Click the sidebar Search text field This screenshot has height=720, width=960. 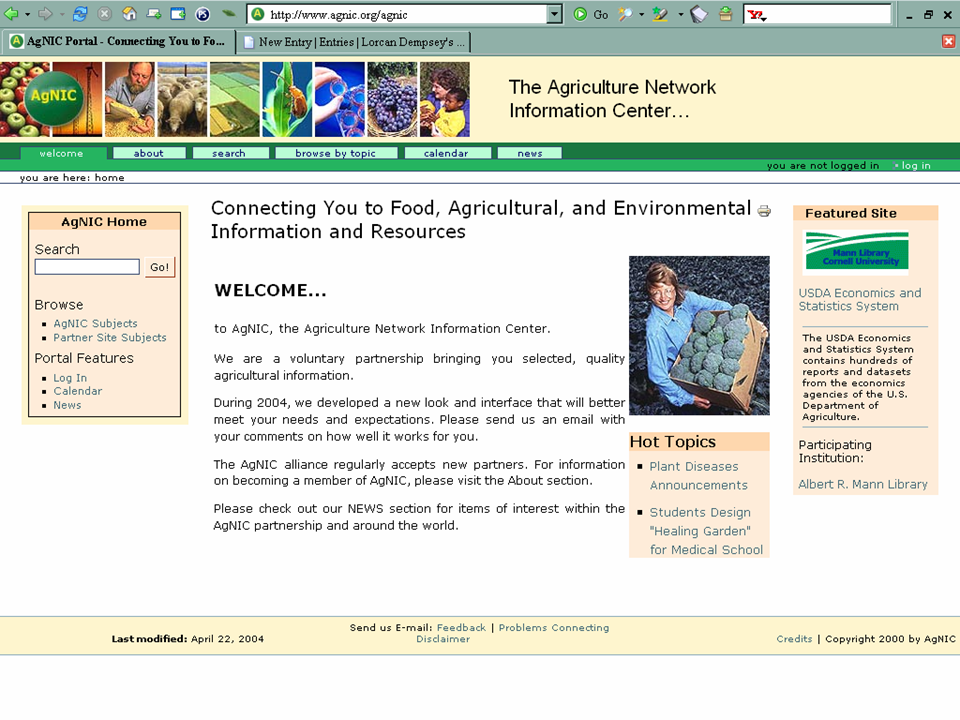coord(87,266)
